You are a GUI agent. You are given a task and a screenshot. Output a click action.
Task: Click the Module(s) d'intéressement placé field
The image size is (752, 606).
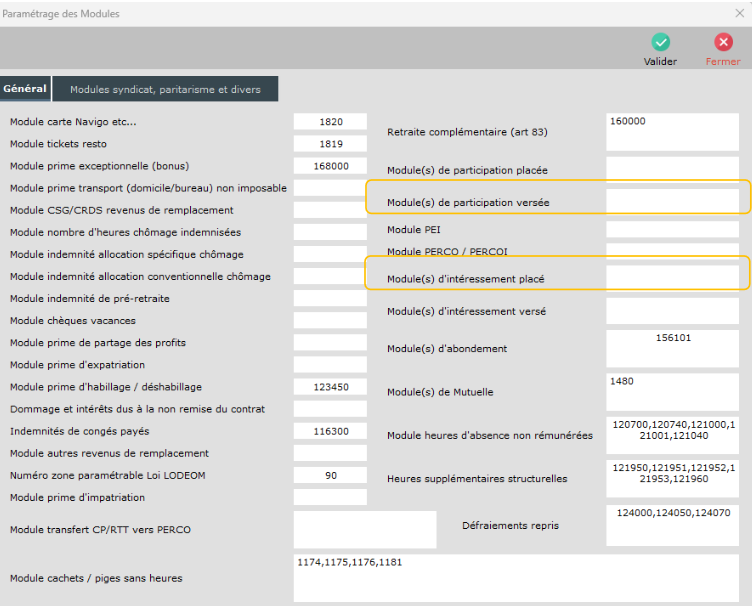coord(672,277)
